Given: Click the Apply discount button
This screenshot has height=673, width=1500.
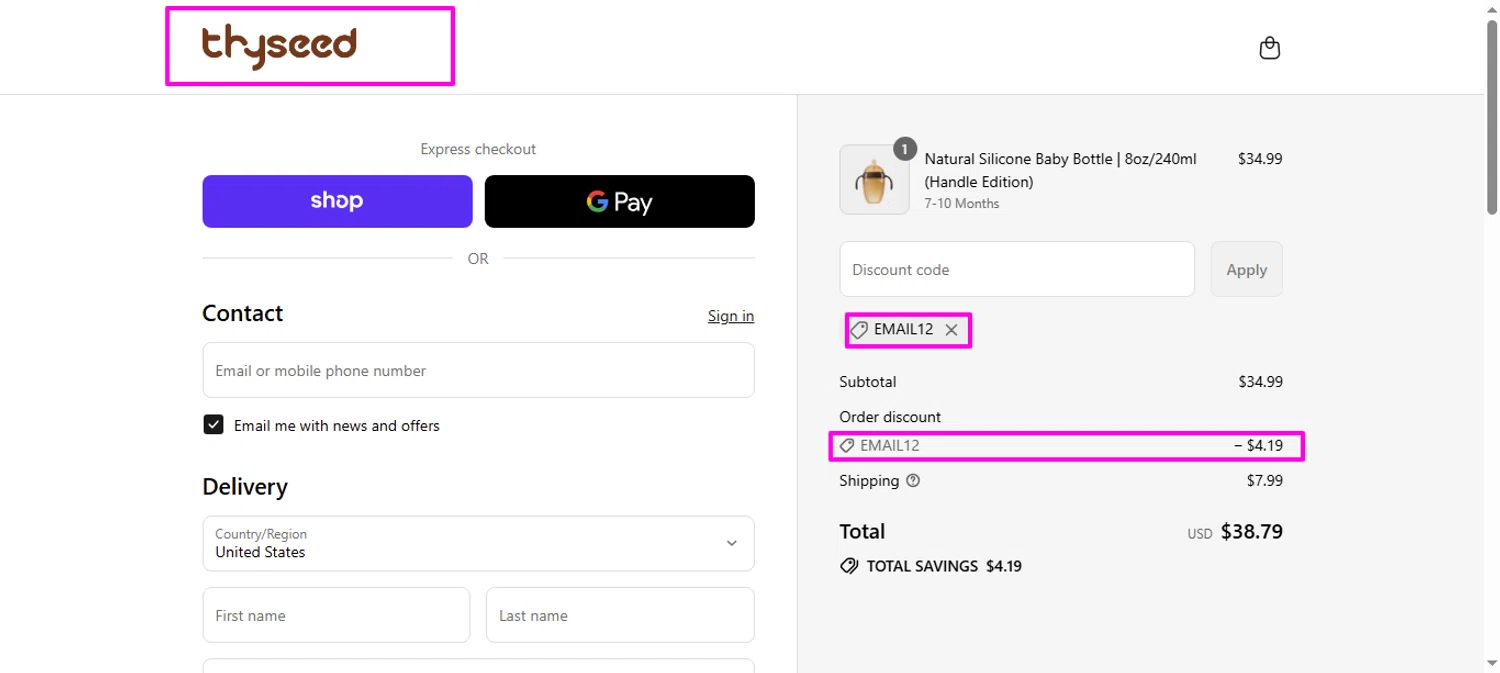Looking at the screenshot, I should click(x=1246, y=269).
